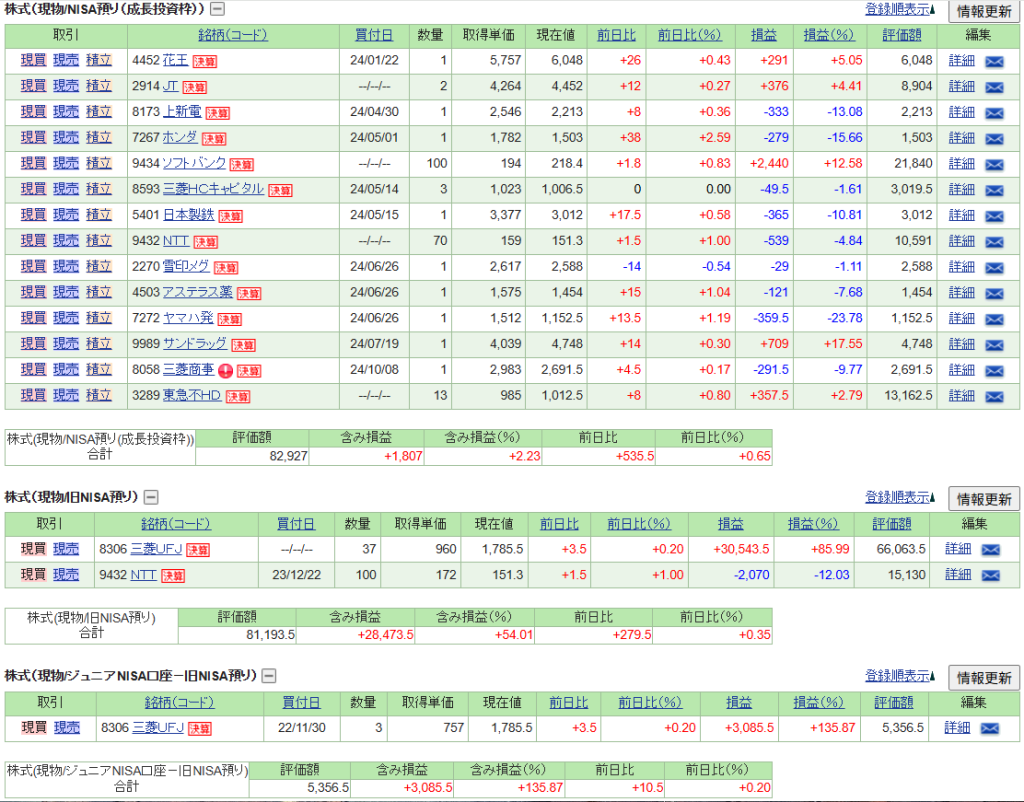This screenshot has width=1024, height=802.
Task: Collapse the ジュニアNISA口座 section
Action: pyautogui.click(x=268, y=676)
